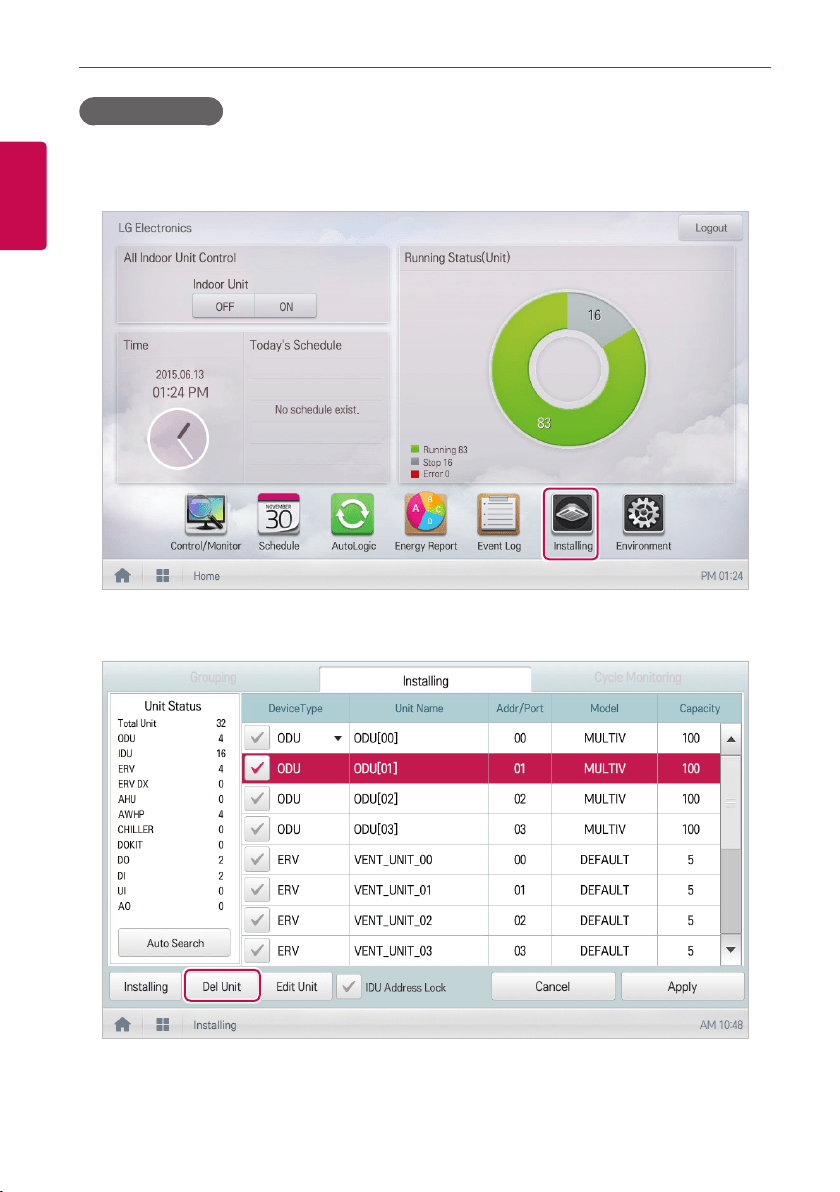Click the scroll down arrow of unit table
The width and height of the screenshot is (840, 1192).
(731, 949)
